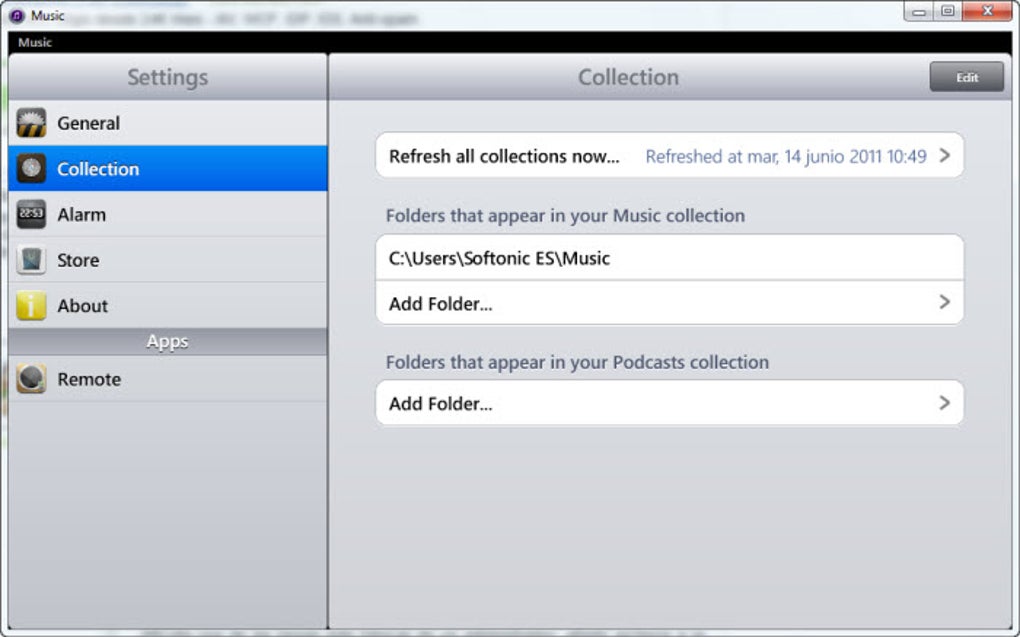The width and height of the screenshot is (1020, 637).
Task: Show the About page
Action: 168,305
